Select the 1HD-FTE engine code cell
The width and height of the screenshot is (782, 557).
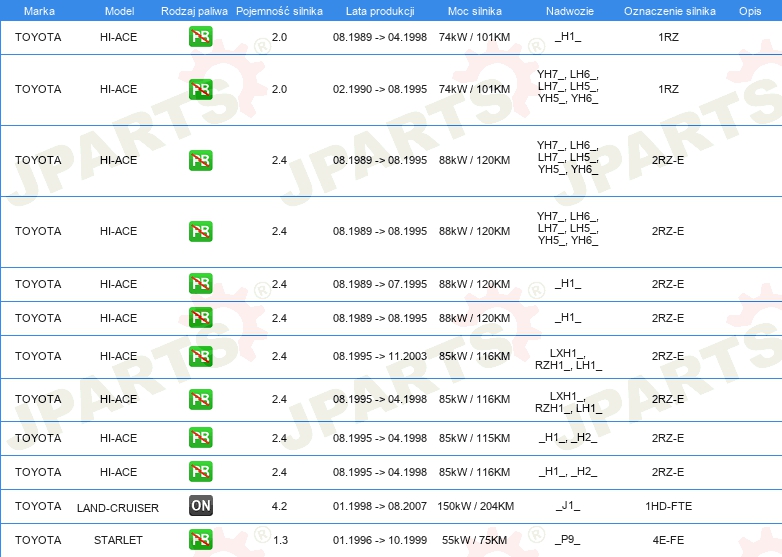click(x=668, y=506)
